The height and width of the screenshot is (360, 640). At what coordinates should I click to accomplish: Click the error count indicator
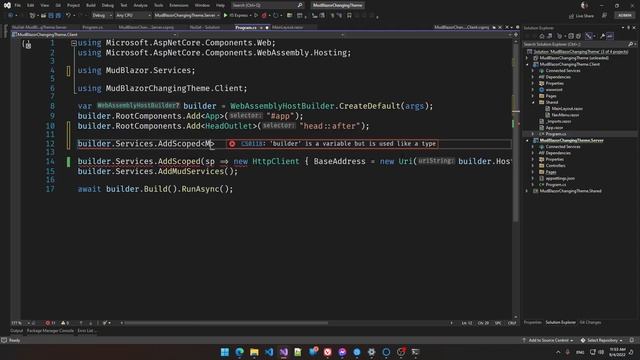50,323
